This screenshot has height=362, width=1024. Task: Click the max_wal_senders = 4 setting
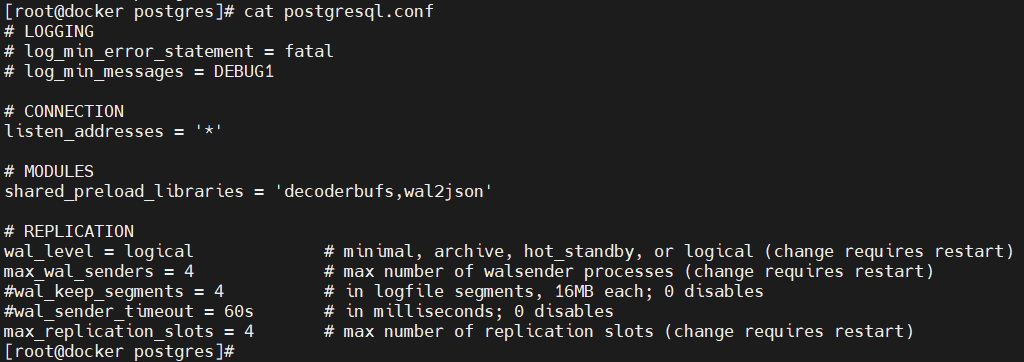pos(99,271)
